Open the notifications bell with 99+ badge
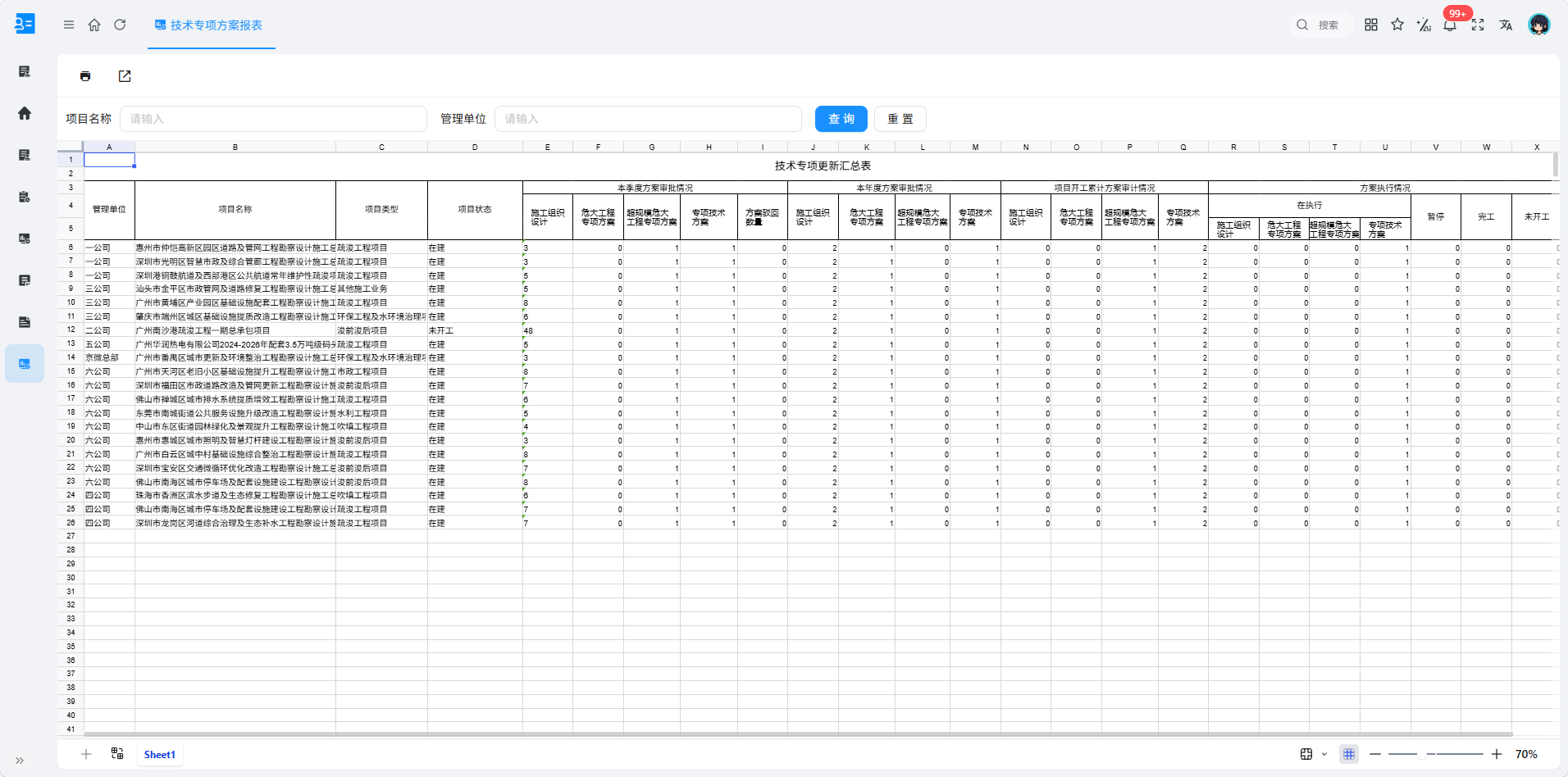1568x777 pixels. [x=1450, y=25]
